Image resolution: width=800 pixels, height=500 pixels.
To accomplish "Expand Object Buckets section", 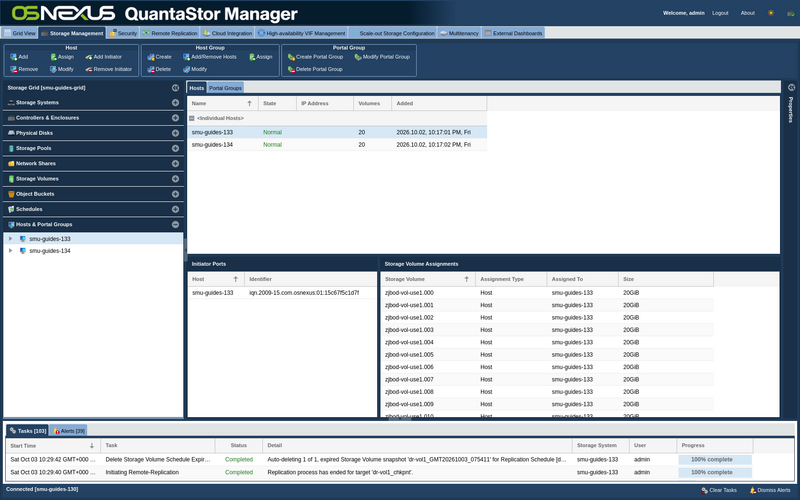I will pyautogui.click(x=176, y=194).
